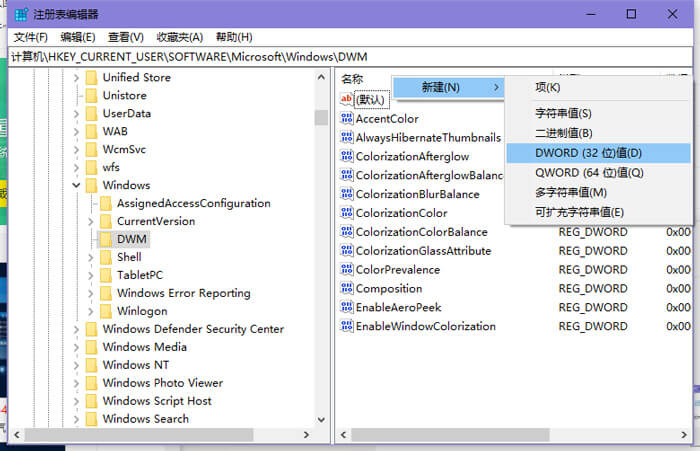Click the folder icon of DWM key
Viewport: 700px width, 451px height.
coord(105,239)
